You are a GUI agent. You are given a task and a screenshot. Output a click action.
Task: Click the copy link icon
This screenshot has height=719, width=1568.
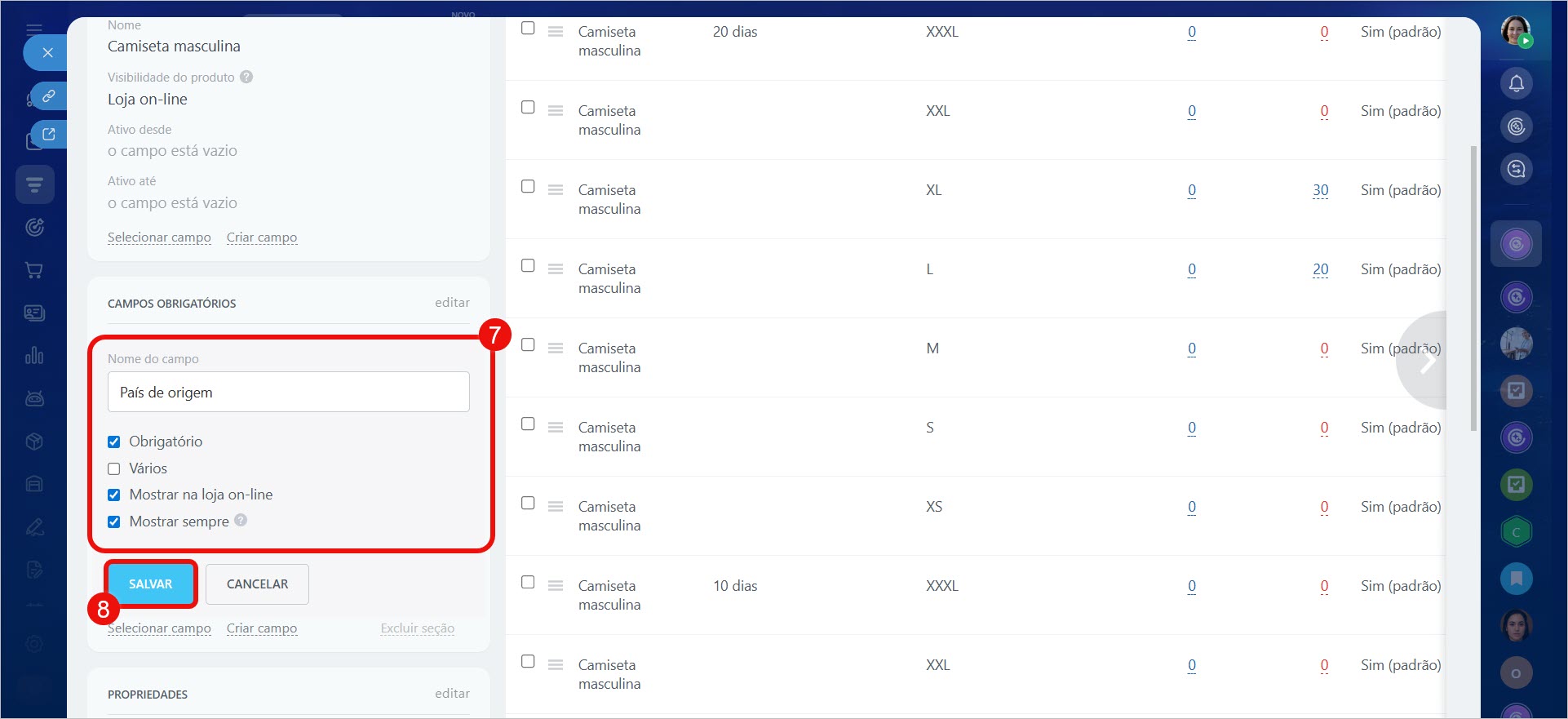(48, 95)
